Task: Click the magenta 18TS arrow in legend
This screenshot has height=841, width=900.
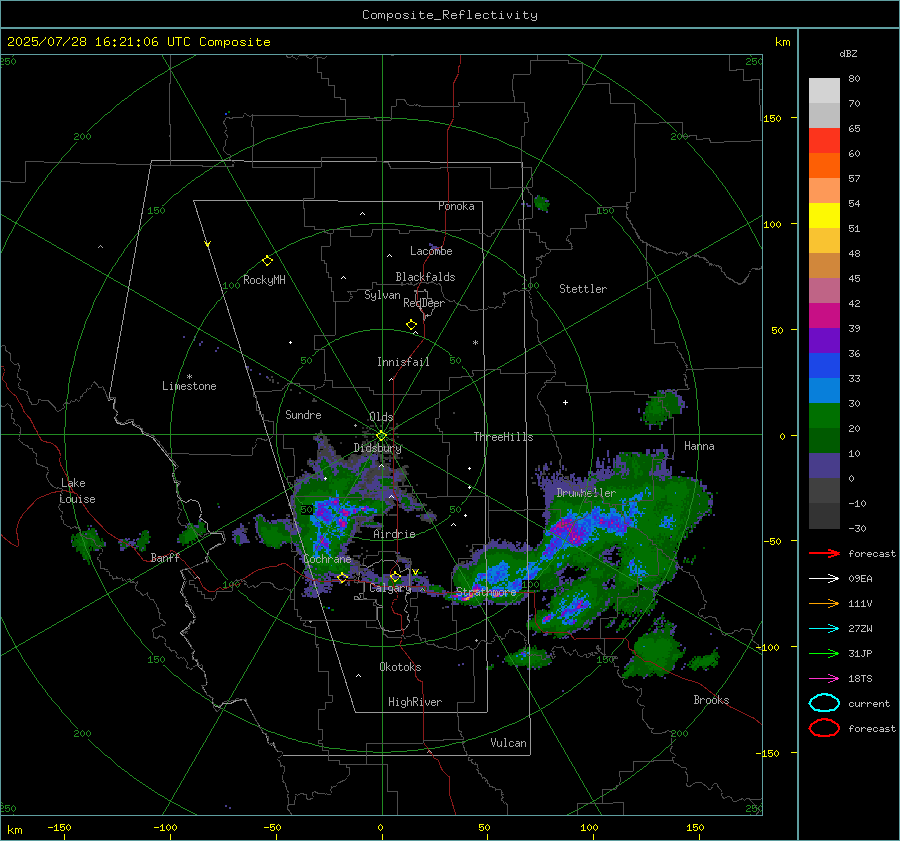Action: 824,679
